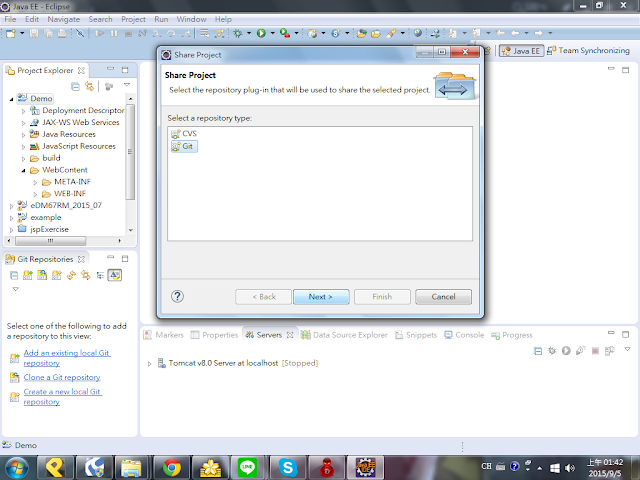Click Next button in Share Project dialog

pos(321,297)
